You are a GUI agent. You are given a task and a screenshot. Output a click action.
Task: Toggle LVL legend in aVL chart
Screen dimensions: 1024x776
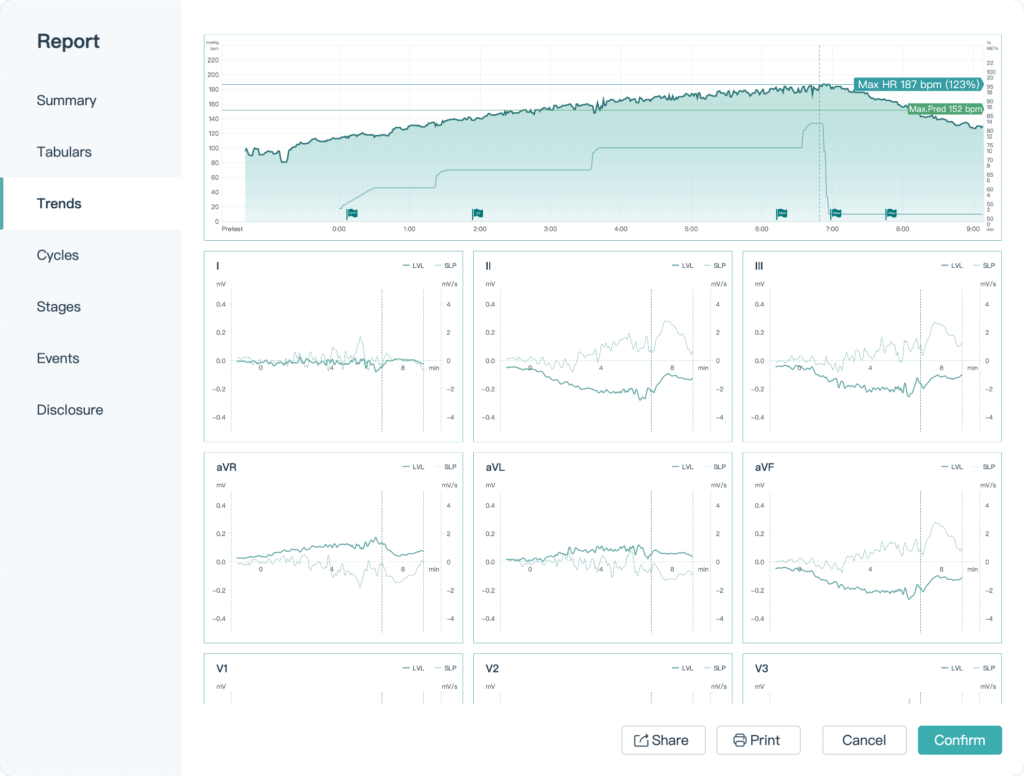pyautogui.click(x=683, y=467)
